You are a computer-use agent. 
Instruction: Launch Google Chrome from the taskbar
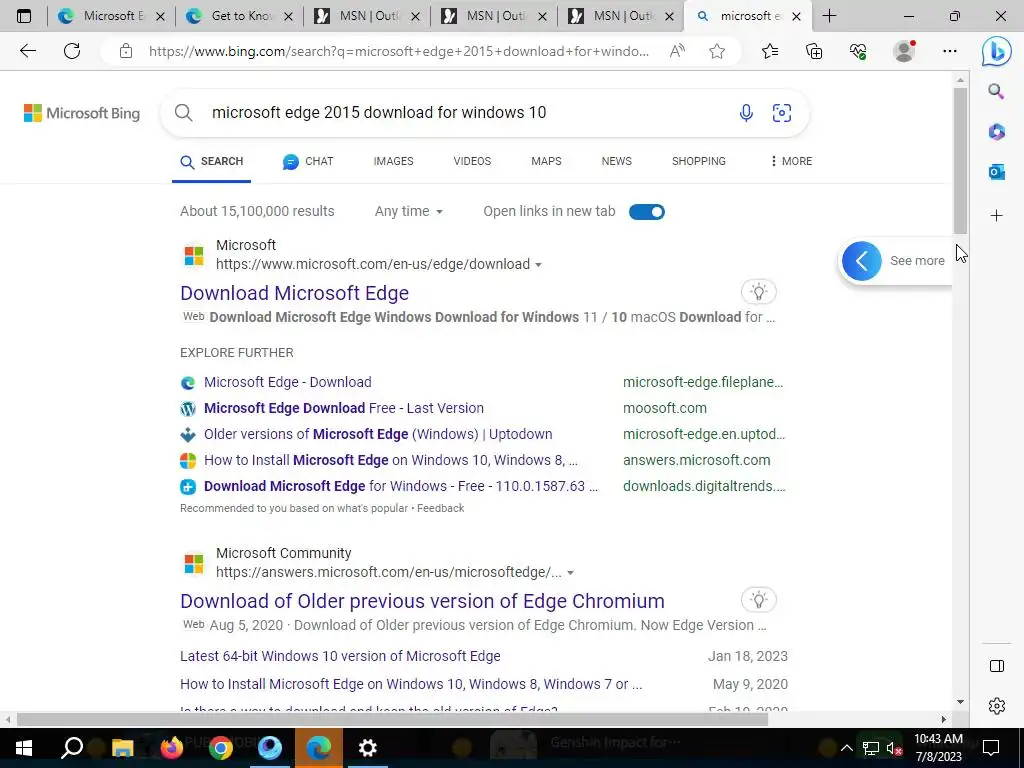[x=221, y=748]
